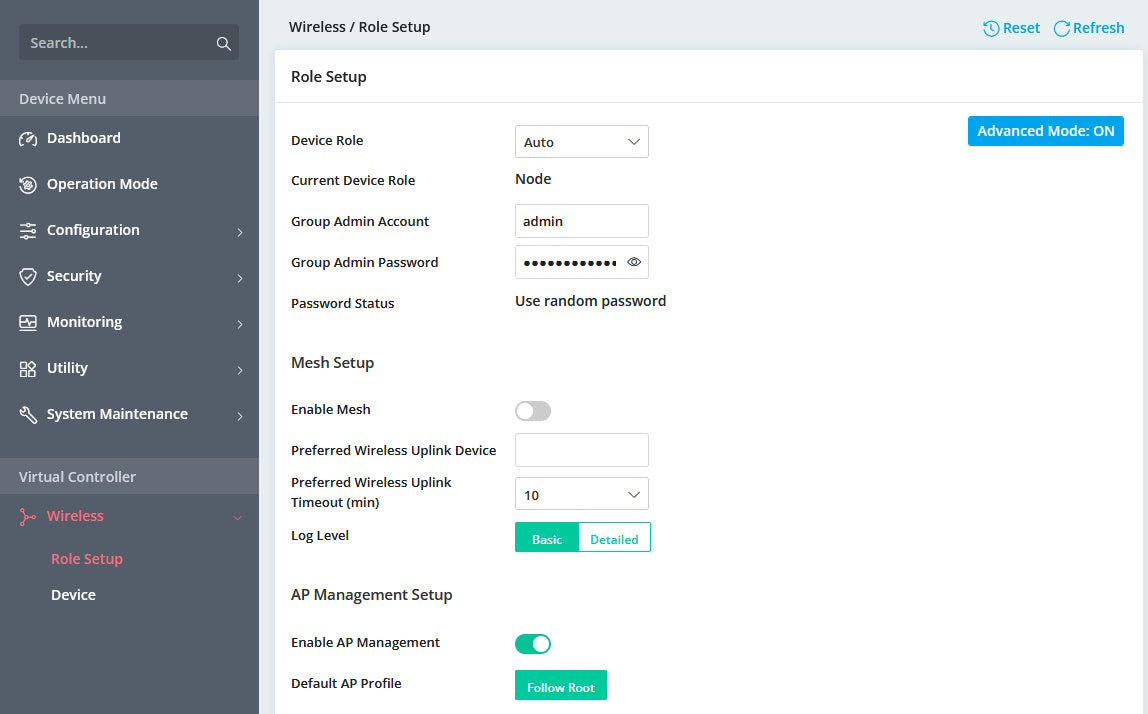Click the Utility grid icon
Image resolution: width=1148 pixels, height=714 pixels.
pyautogui.click(x=28, y=369)
